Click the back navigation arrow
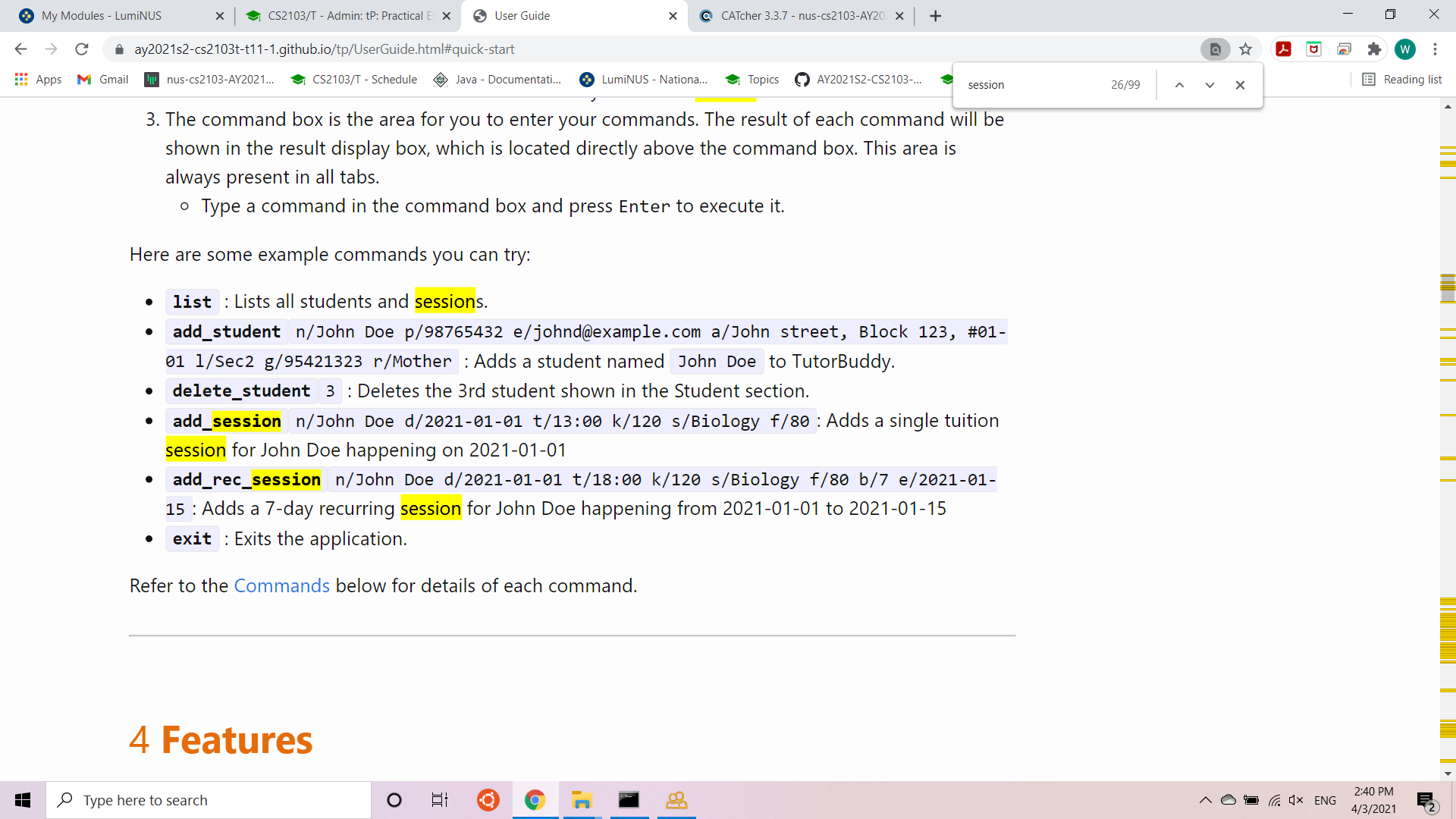1456x819 pixels. coord(20,49)
